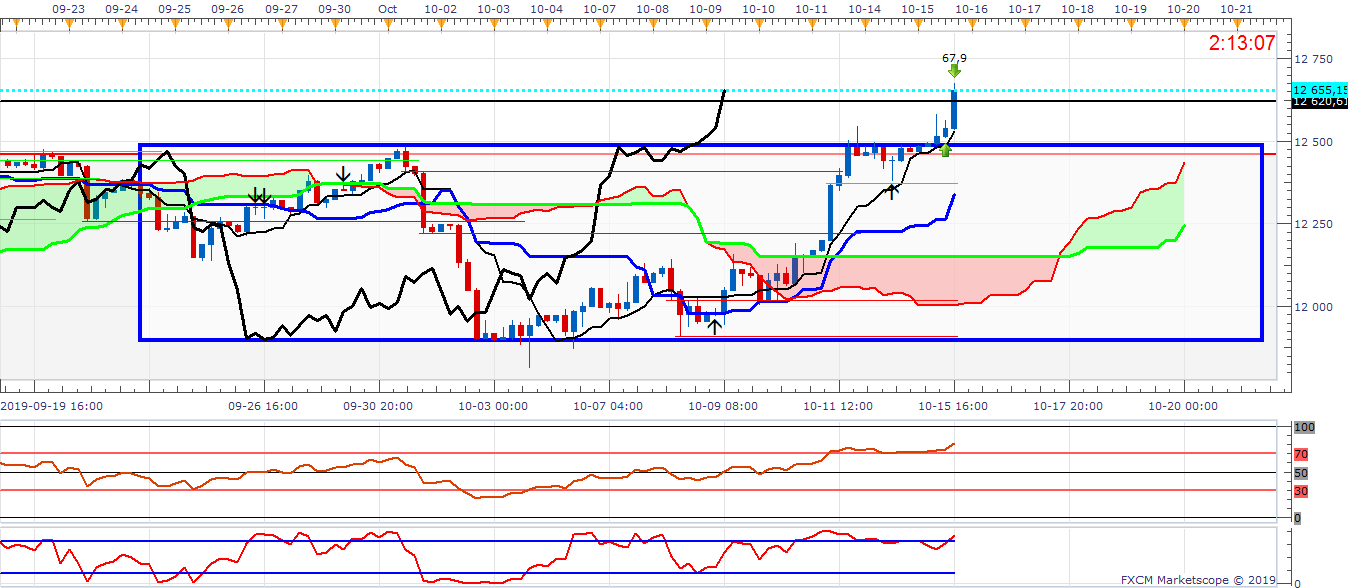Click the time axis label 10-11 12:00

(838, 406)
